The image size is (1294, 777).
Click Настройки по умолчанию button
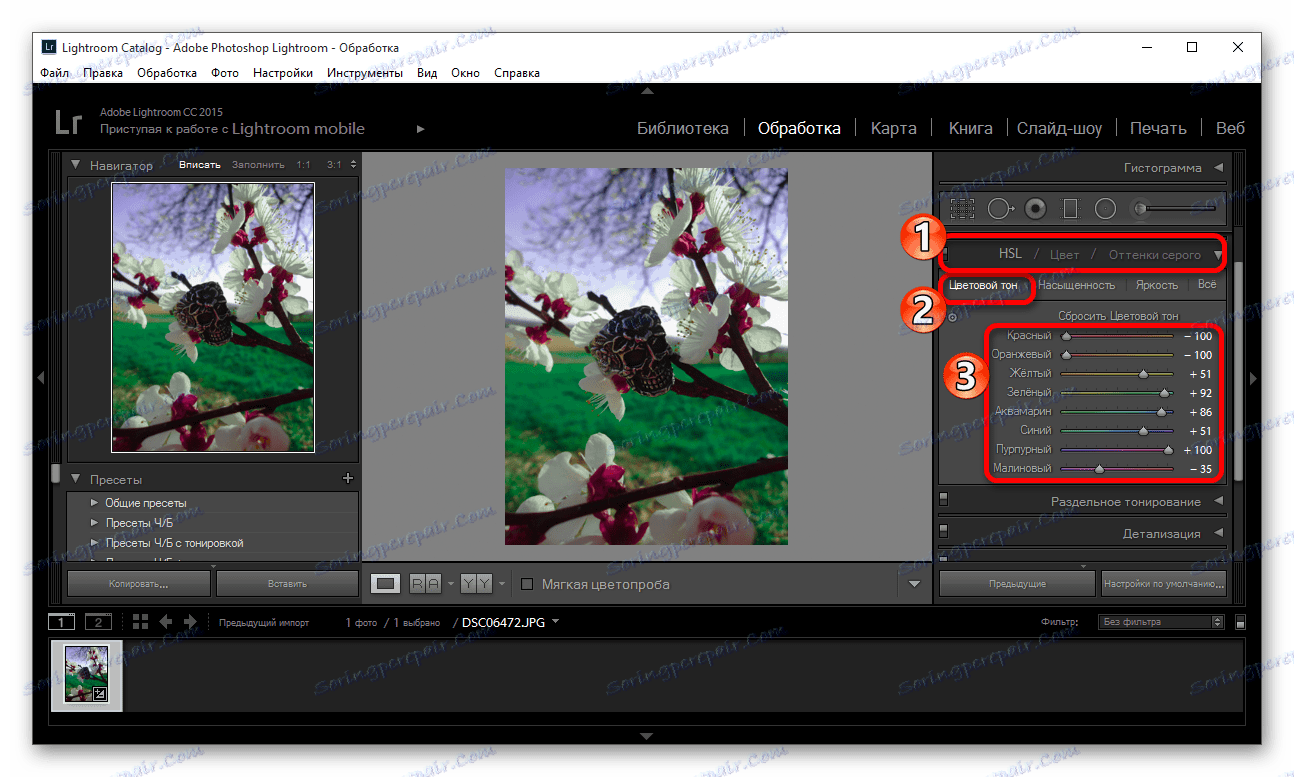point(1163,583)
